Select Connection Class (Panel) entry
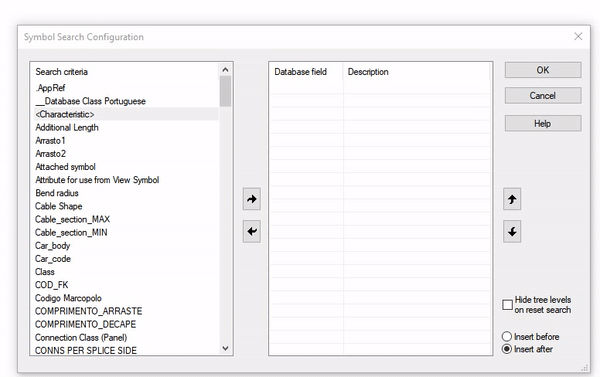Image resolution: width=600 pixels, height=377 pixels. (x=126, y=338)
